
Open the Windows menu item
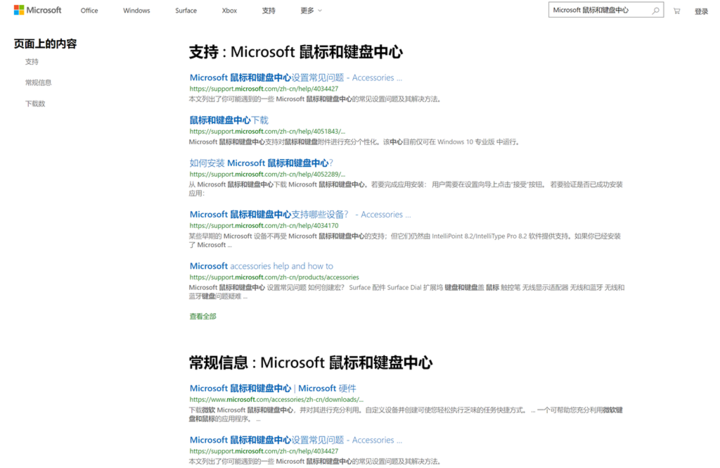136,11
